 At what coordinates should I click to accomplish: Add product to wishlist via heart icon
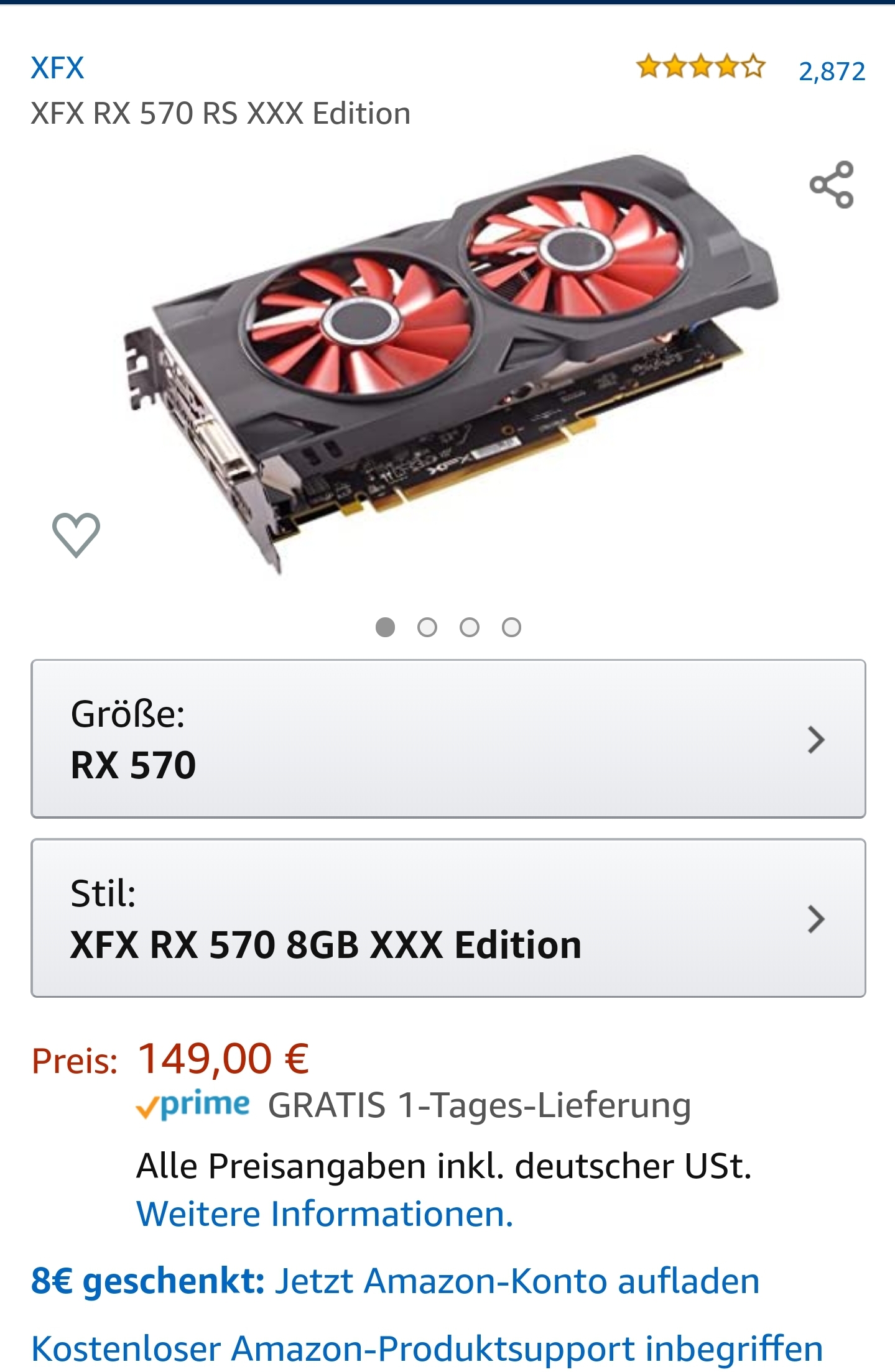pyautogui.click(x=76, y=535)
